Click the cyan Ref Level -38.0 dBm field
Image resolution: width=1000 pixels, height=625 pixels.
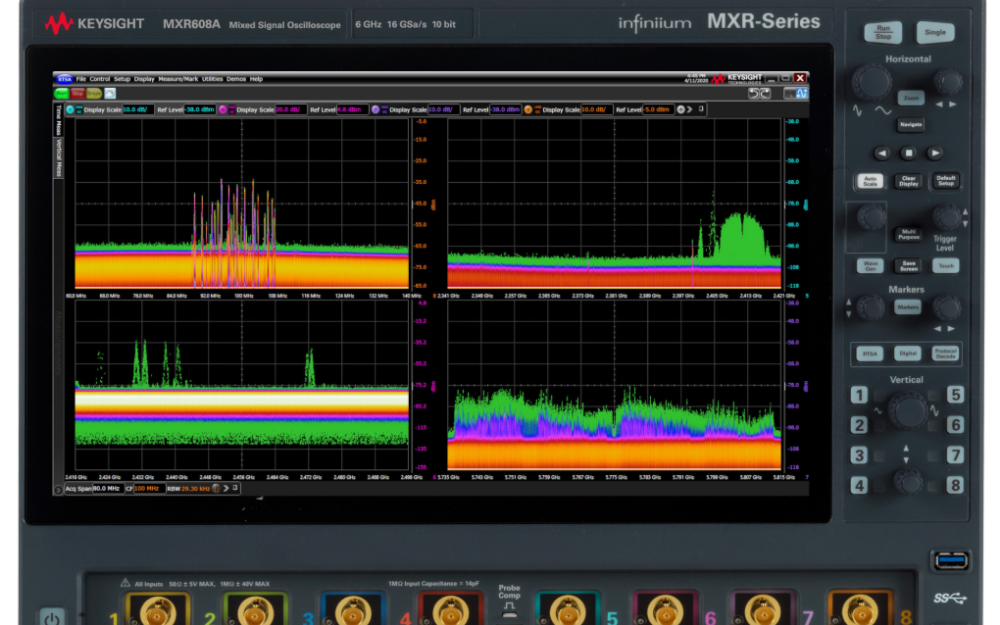(200, 110)
